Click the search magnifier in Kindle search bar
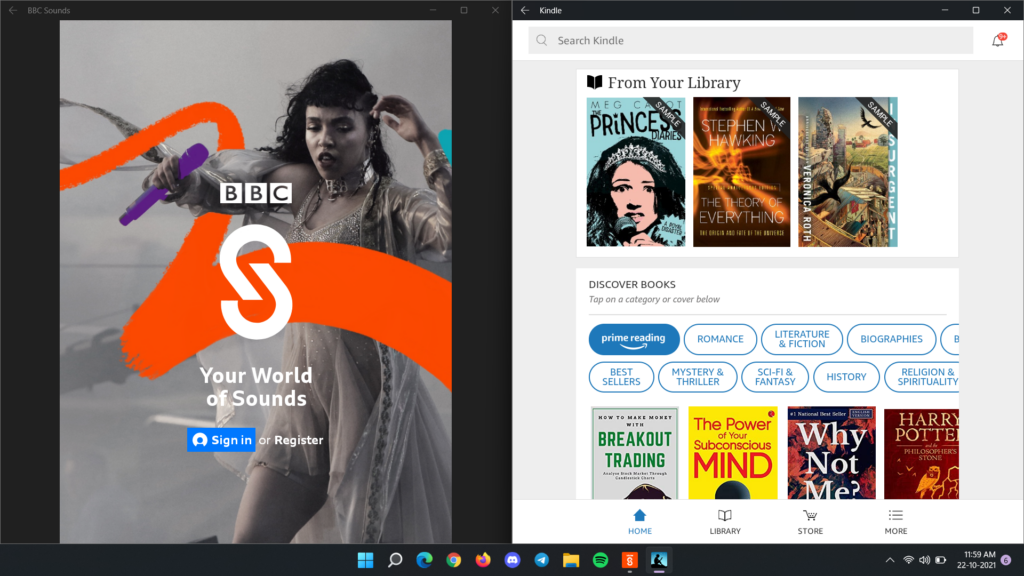Image resolution: width=1024 pixels, height=576 pixels. [x=541, y=40]
